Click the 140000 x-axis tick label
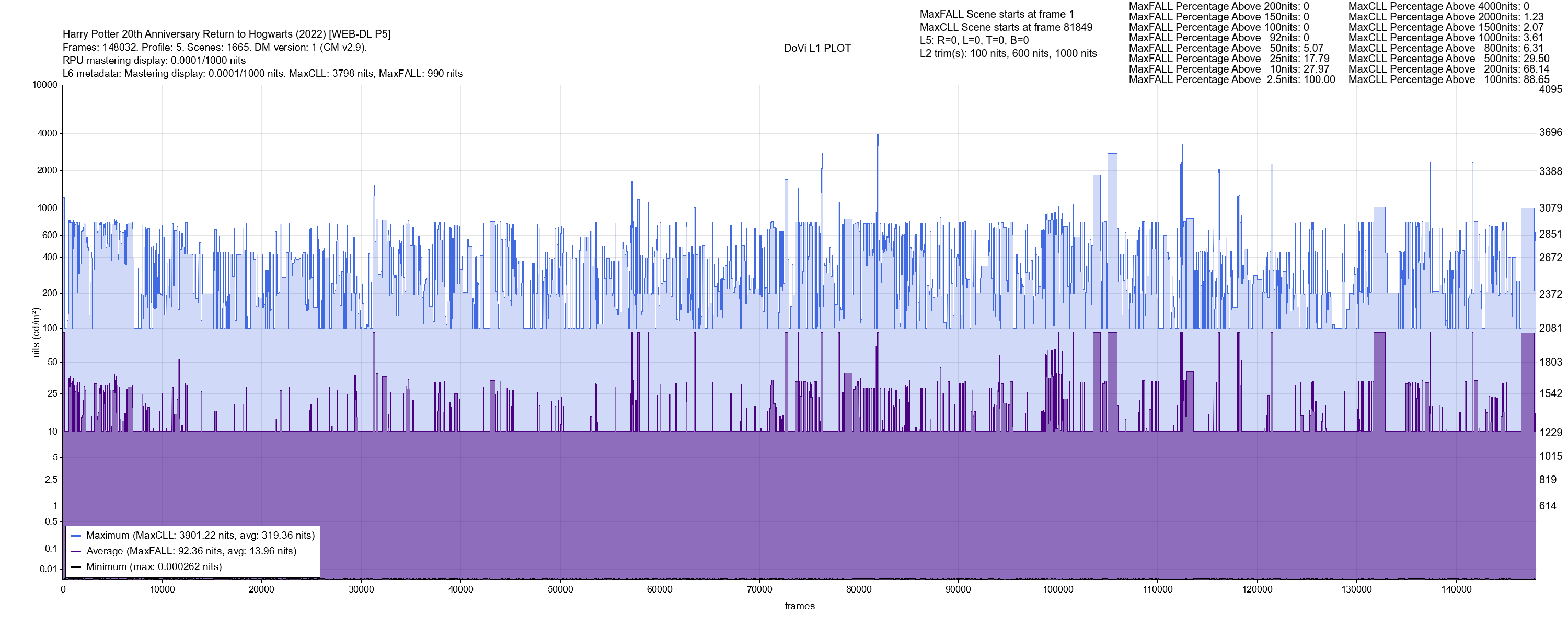 (1456, 590)
